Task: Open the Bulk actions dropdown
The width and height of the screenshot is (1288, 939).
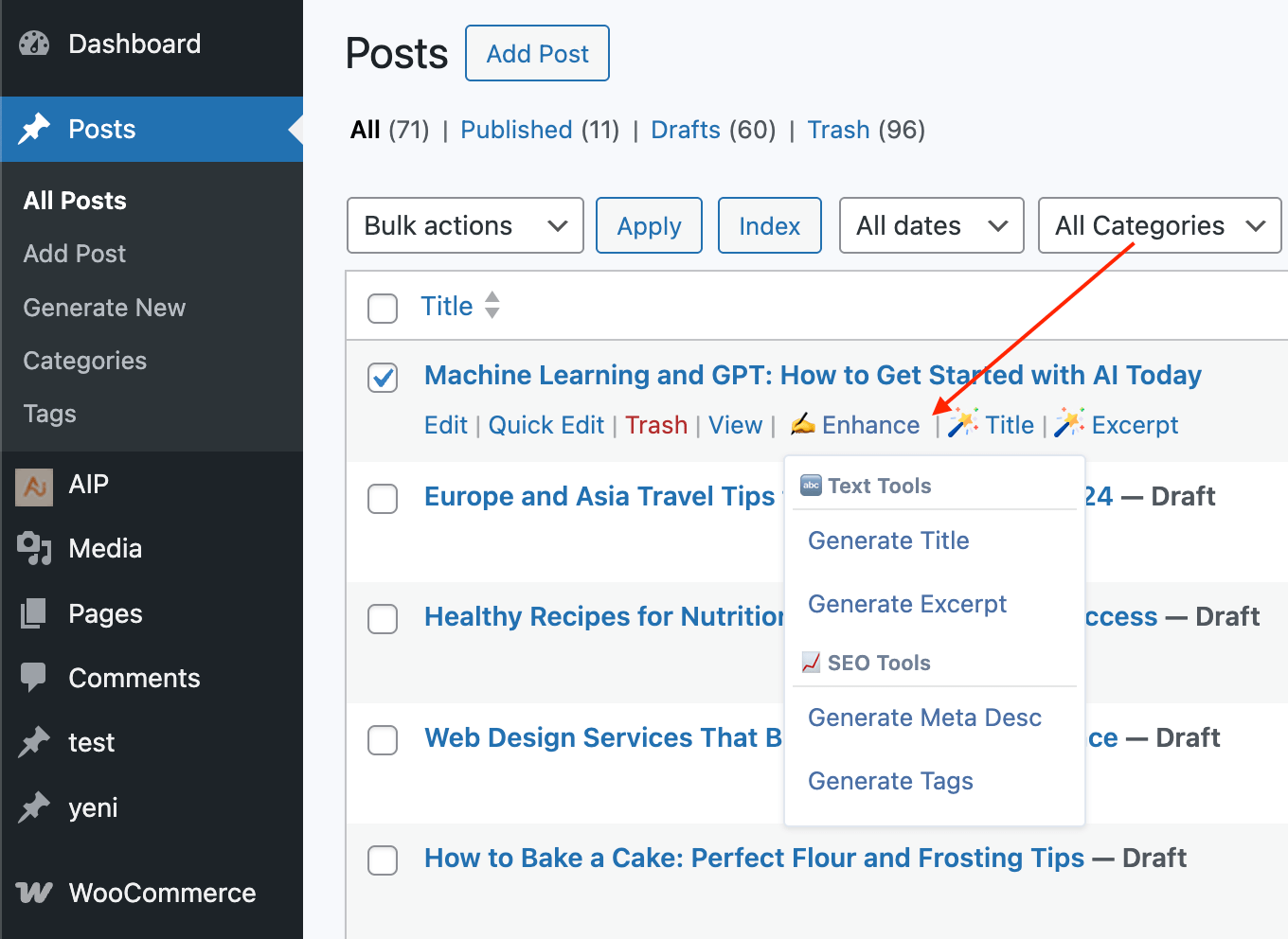Action: [465, 225]
